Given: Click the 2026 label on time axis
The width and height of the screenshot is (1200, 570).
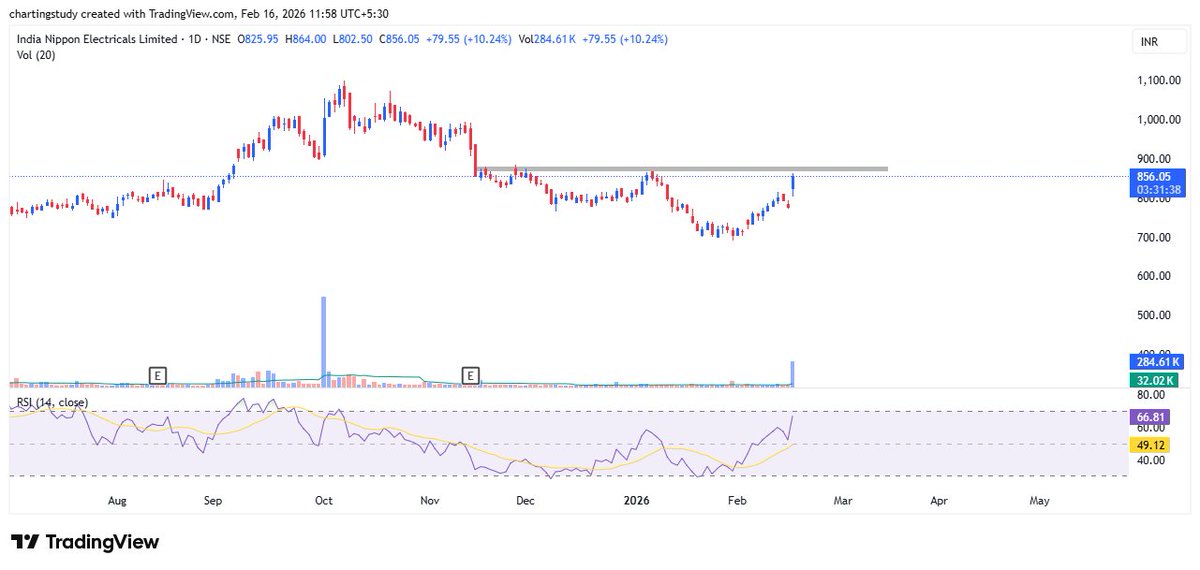Looking at the screenshot, I should coord(637,500).
